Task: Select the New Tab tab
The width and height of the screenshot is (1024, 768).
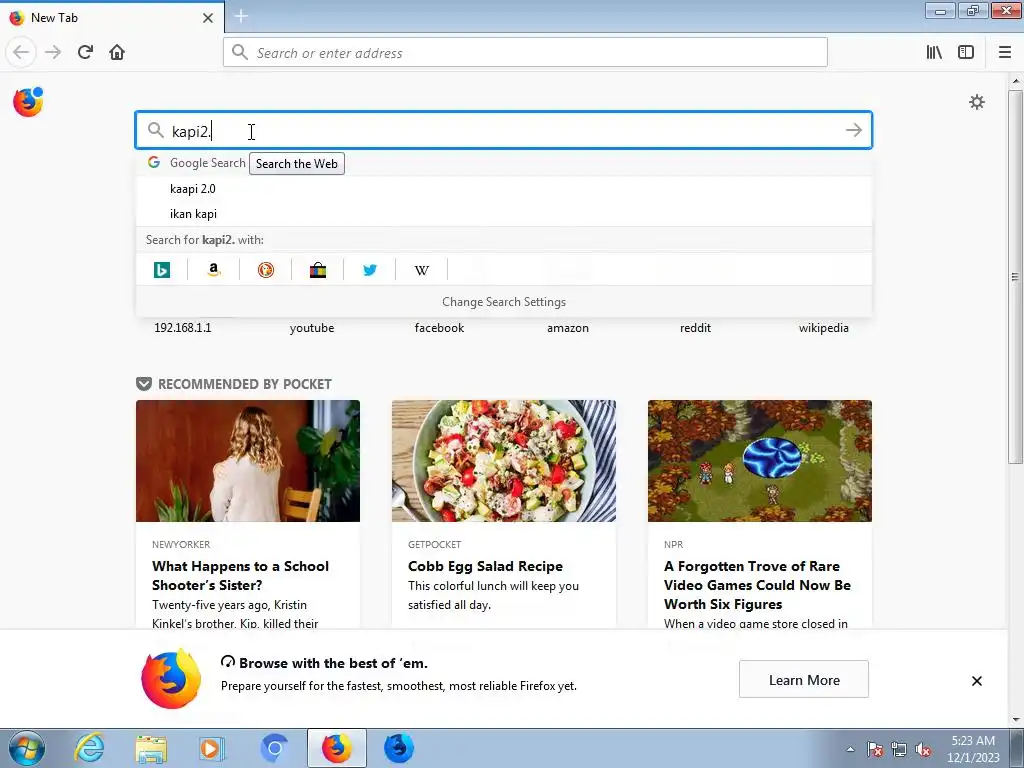Action: click(x=112, y=18)
